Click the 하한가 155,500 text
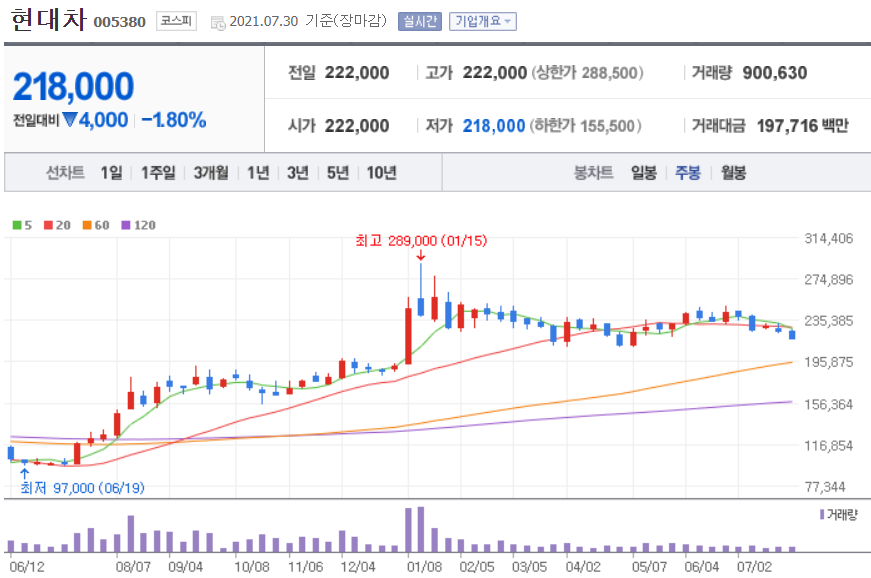The width and height of the screenshot is (871, 578). [x=585, y=126]
